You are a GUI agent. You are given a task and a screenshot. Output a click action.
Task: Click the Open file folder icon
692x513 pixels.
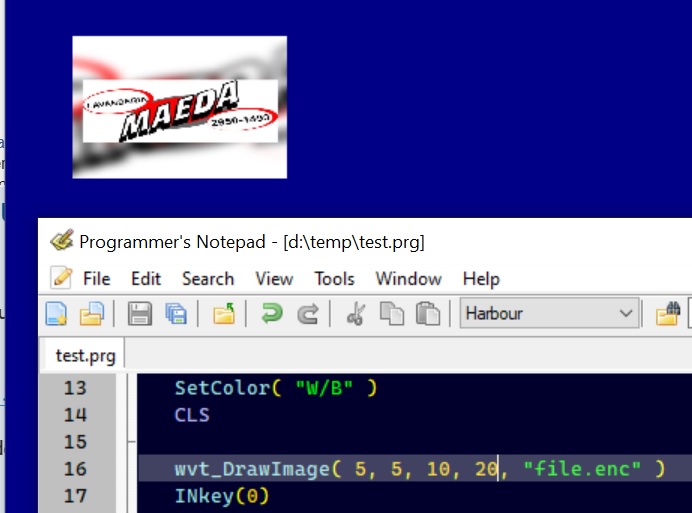point(91,313)
